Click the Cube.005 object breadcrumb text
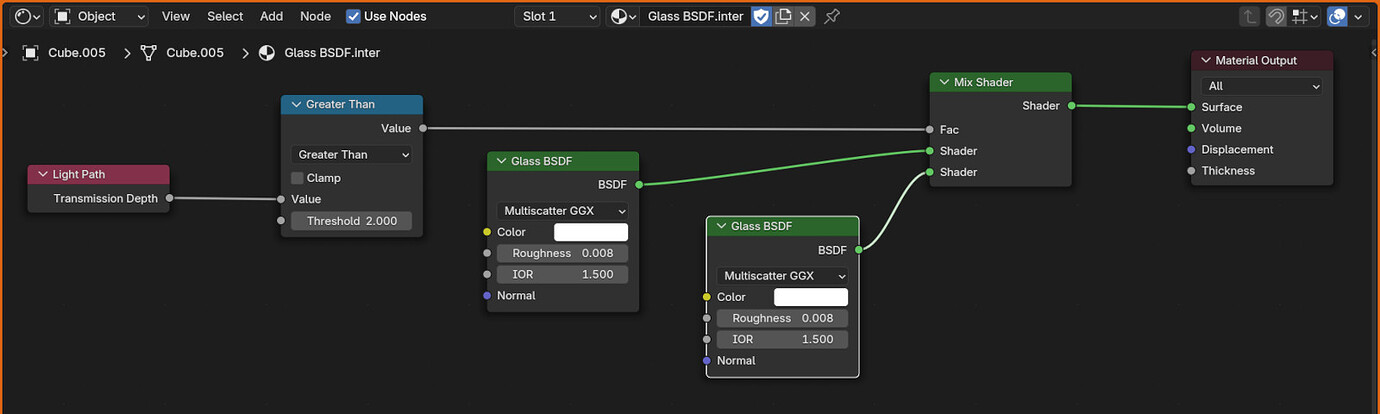This screenshot has width=1380, height=414. tap(77, 53)
